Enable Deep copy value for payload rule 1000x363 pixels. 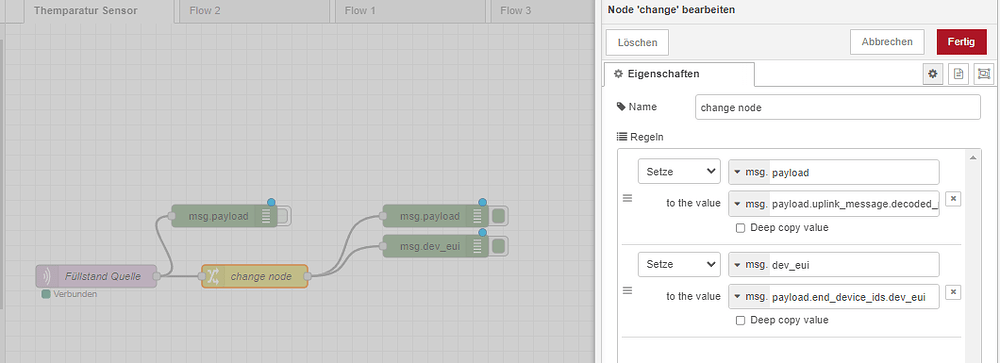click(x=740, y=228)
